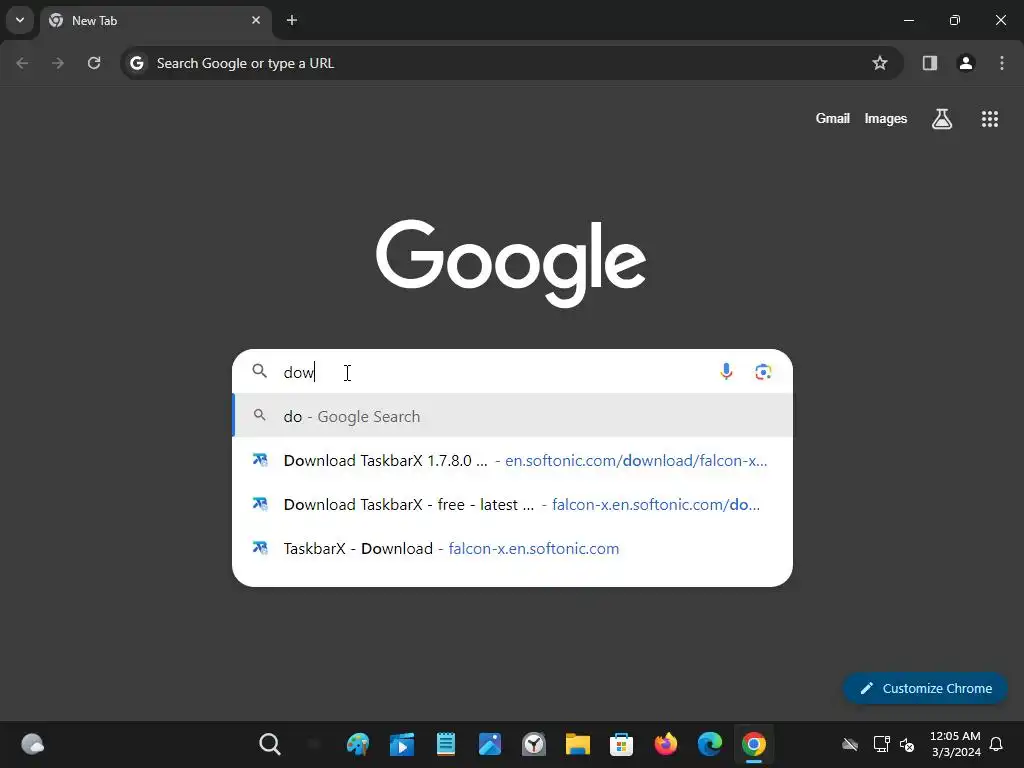Click the Google icon in the address bar

pos(136,63)
